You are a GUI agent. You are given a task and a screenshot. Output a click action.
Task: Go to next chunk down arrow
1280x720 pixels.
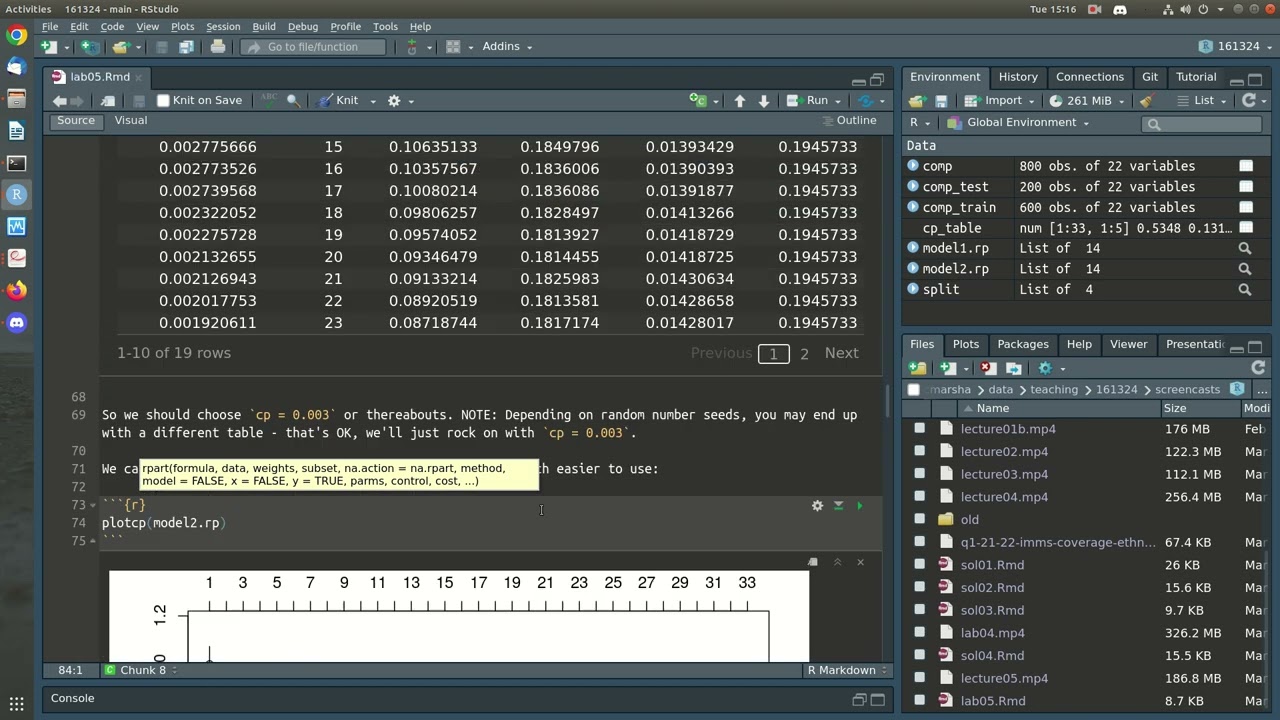(x=764, y=100)
